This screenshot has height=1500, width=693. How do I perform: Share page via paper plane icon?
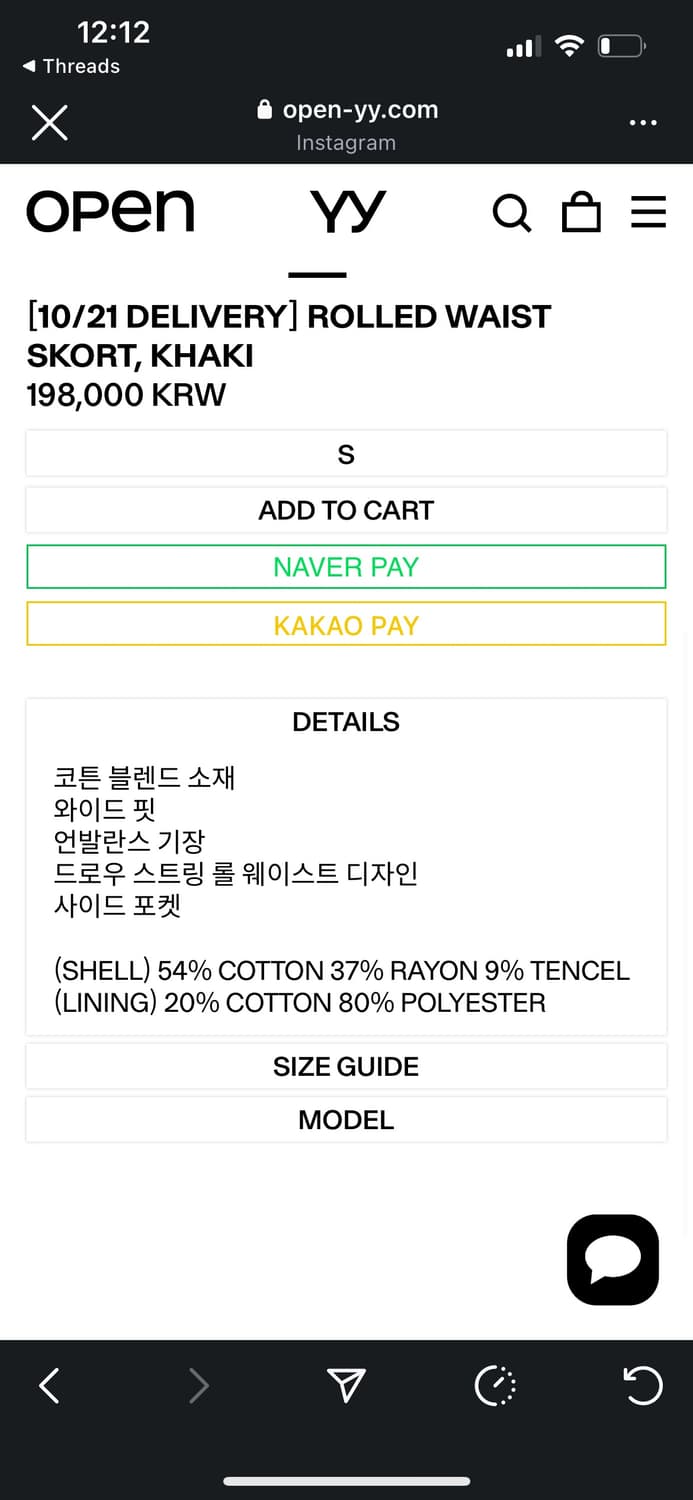coord(346,1386)
